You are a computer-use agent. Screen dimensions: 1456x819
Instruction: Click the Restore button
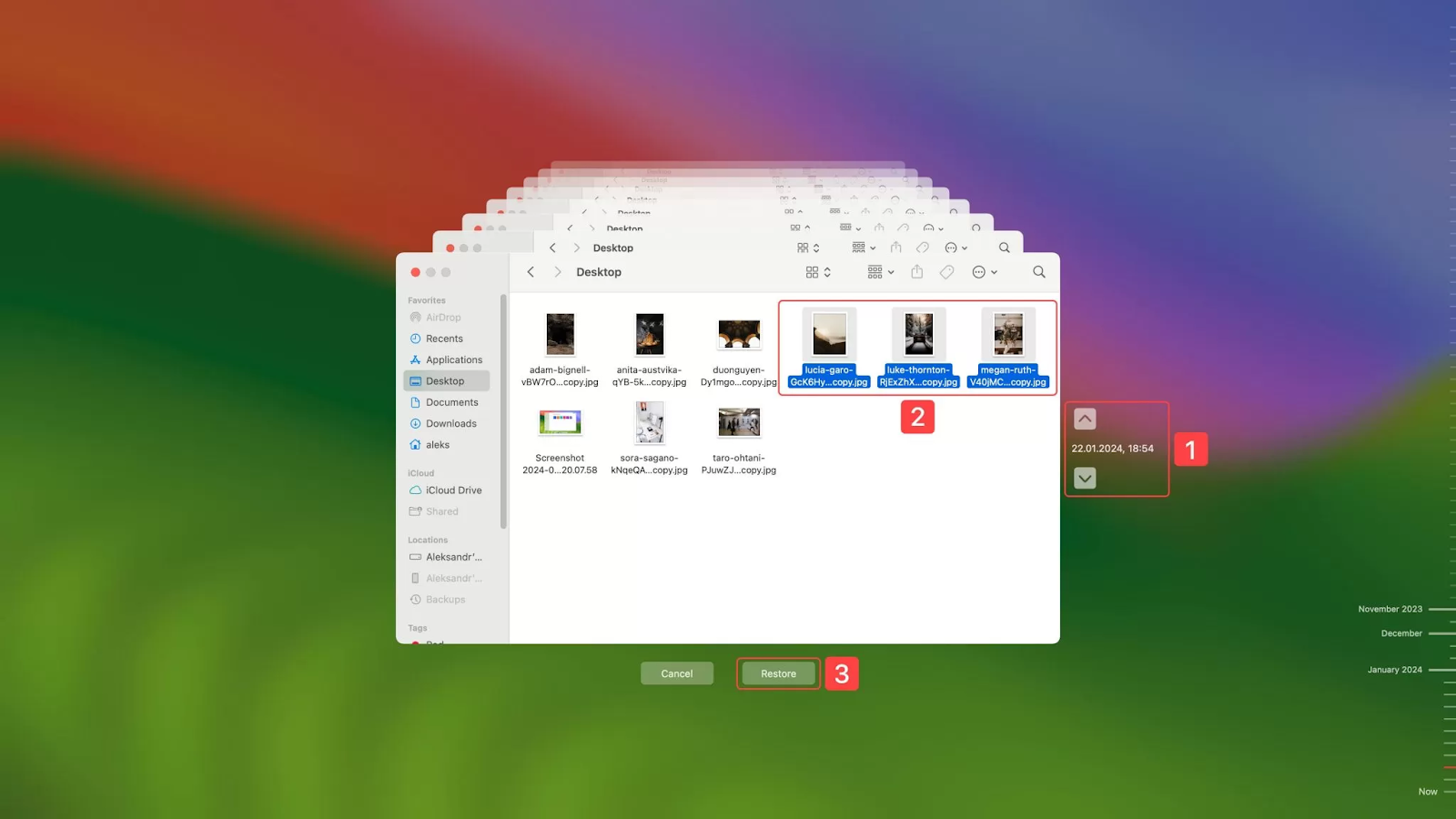[x=778, y=673]
